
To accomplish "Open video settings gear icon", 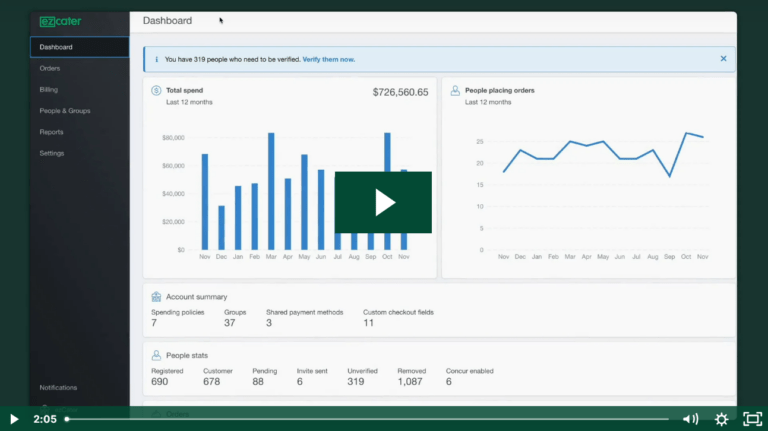I will (721, 419).
